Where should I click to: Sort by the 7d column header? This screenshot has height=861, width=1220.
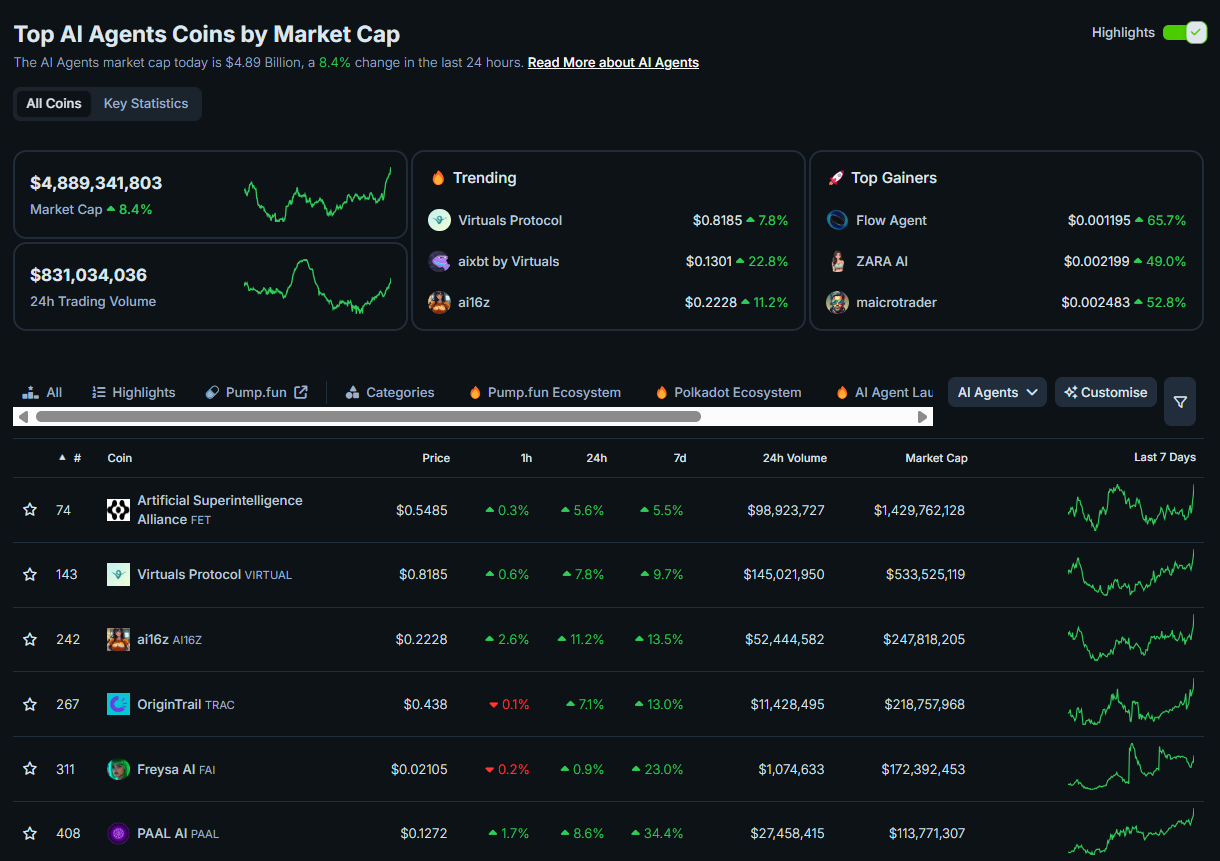[680, 458]
